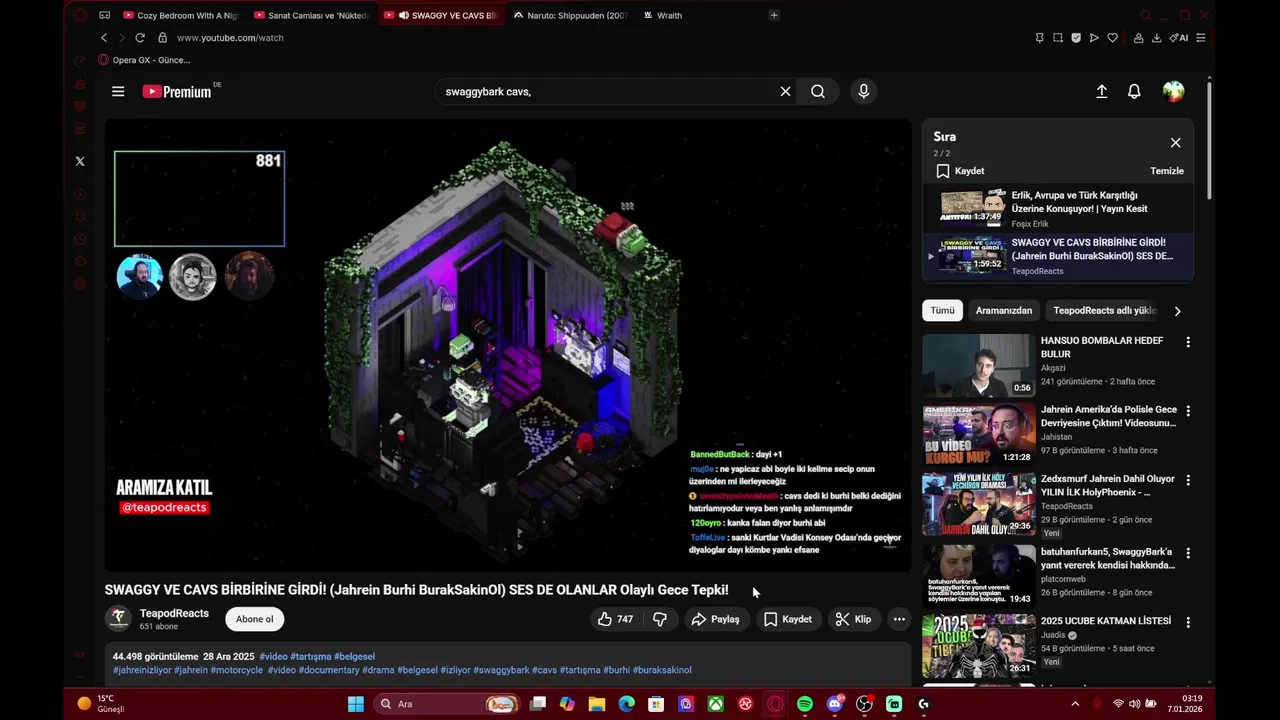Reload the page with refresh icon
Image resolution: width=1280 pixels, height=720 pixels.
click(140, 38)
